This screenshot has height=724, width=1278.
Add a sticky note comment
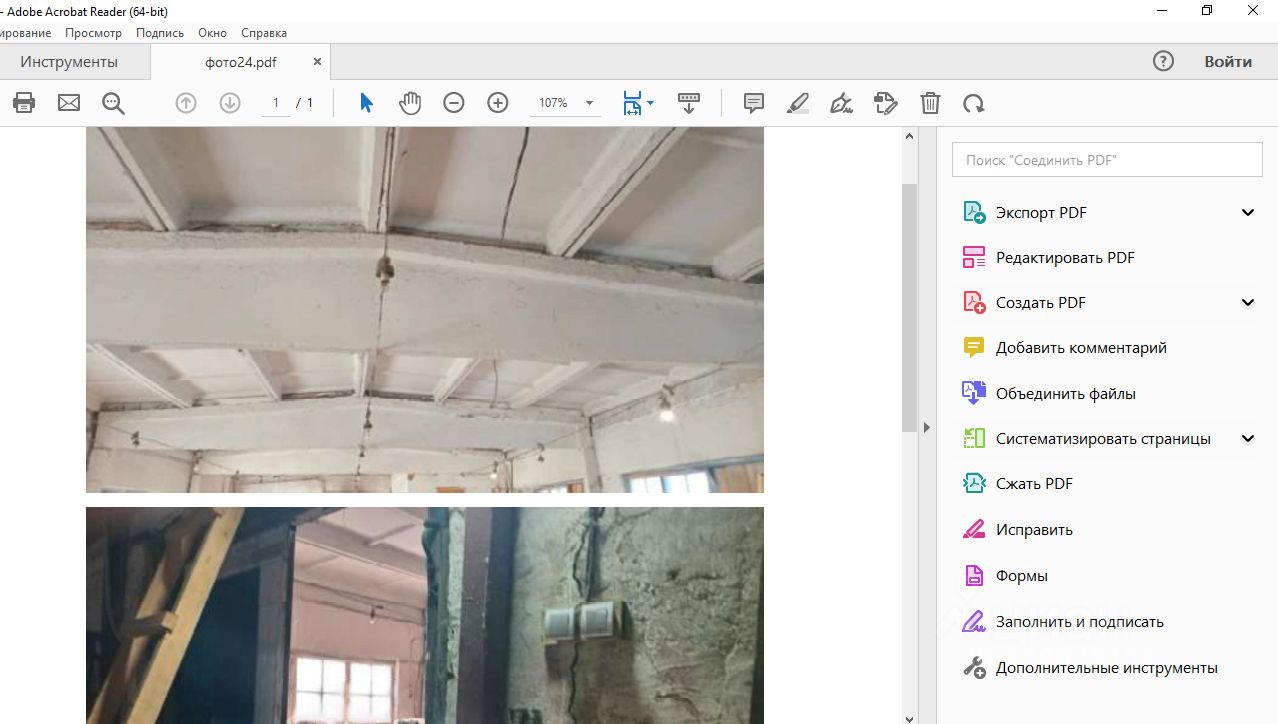pyautogui.click(x=754, y=103)
